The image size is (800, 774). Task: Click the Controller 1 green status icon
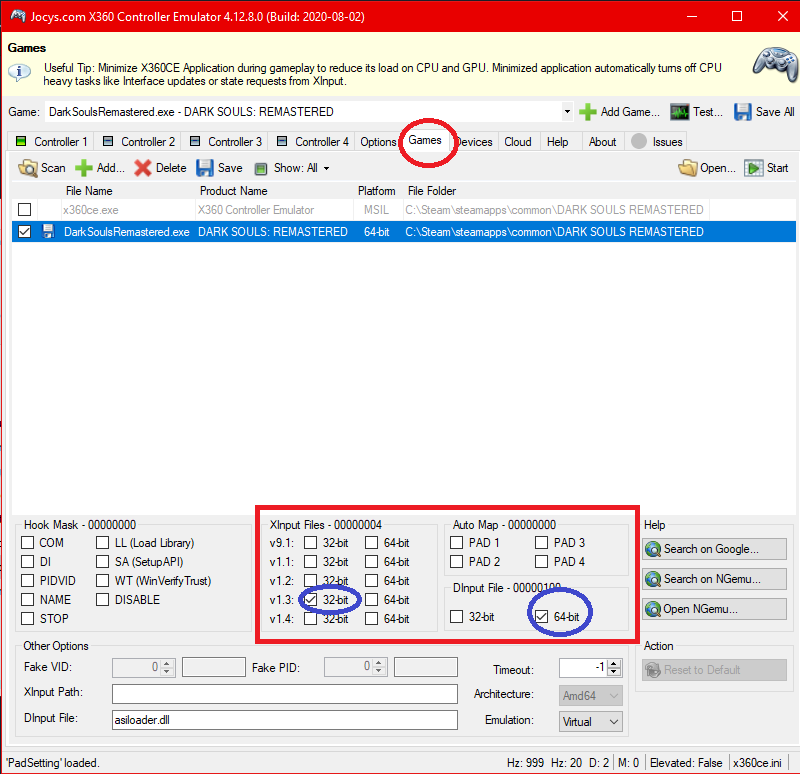tap(21, 141)
